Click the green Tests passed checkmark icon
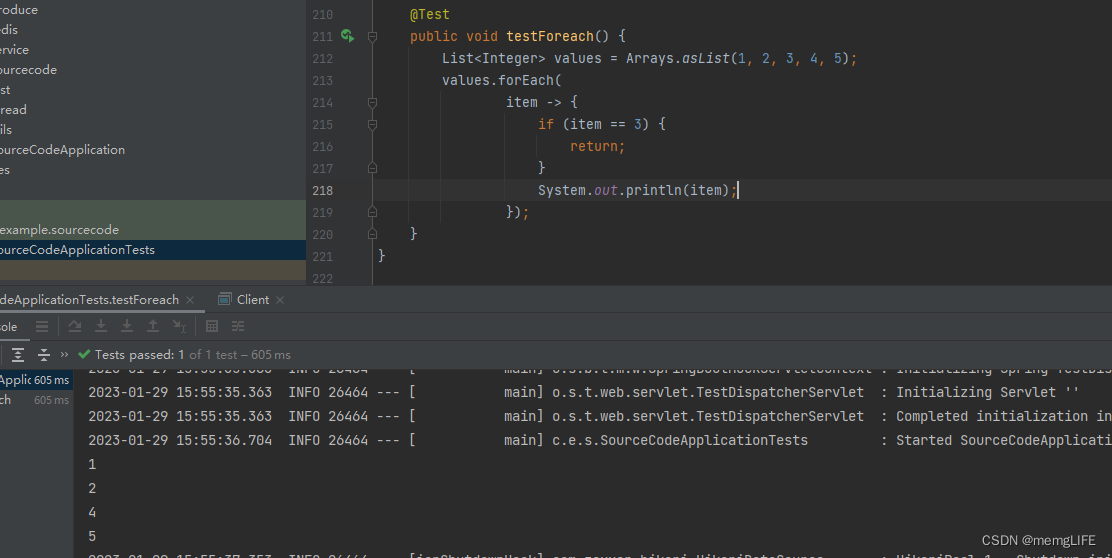Image resolution: width=1112 pixels, height=558 pixels. 84,355
